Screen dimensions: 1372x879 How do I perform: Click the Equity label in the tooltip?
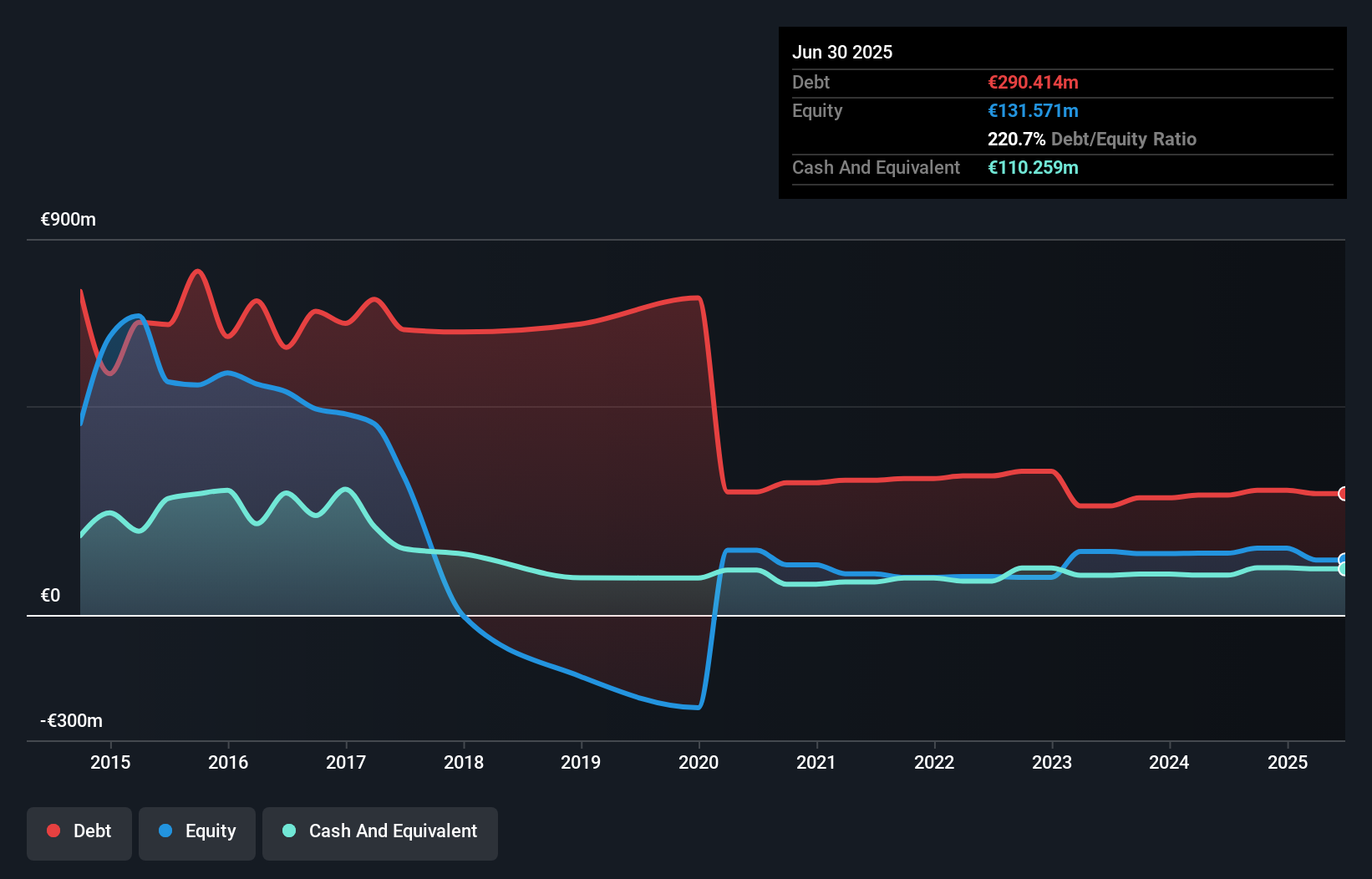[816, 110]
